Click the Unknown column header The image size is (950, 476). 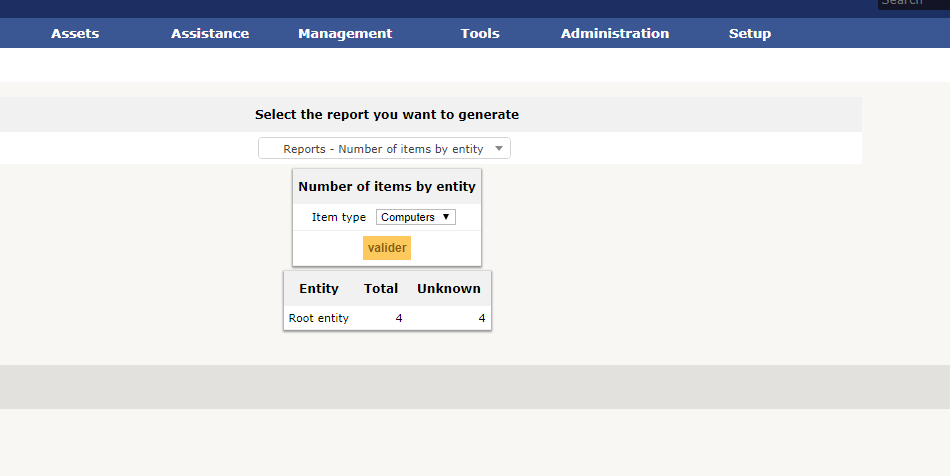click(x=449, y=288)
